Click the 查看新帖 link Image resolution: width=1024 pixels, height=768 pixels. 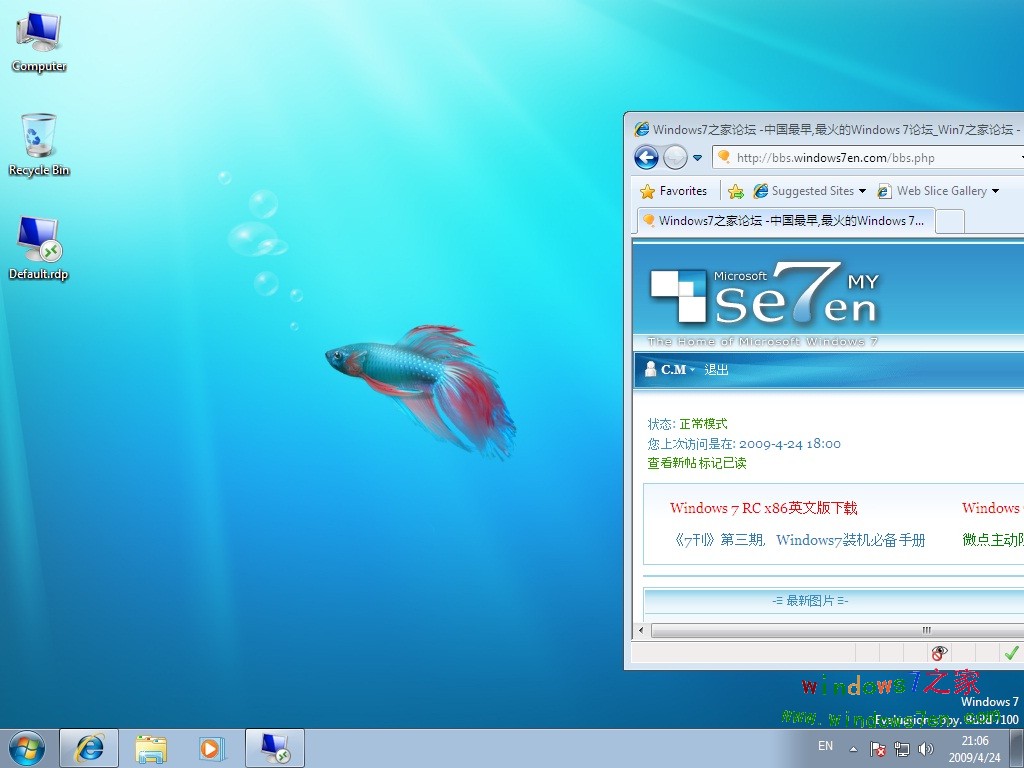[x=672, y=463]
